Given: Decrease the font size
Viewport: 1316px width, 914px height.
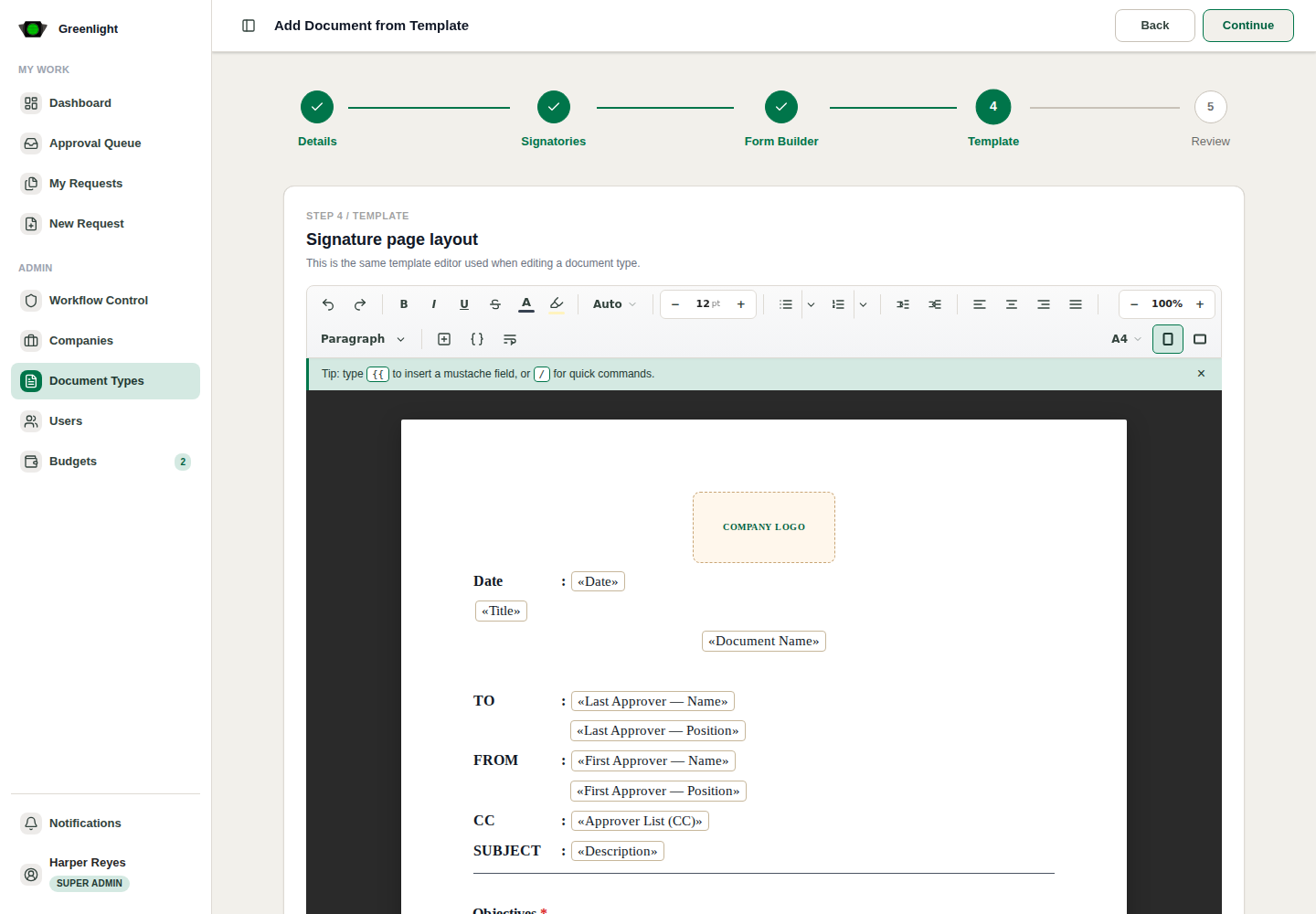Looking at the screenshot, I should [675, 304].
